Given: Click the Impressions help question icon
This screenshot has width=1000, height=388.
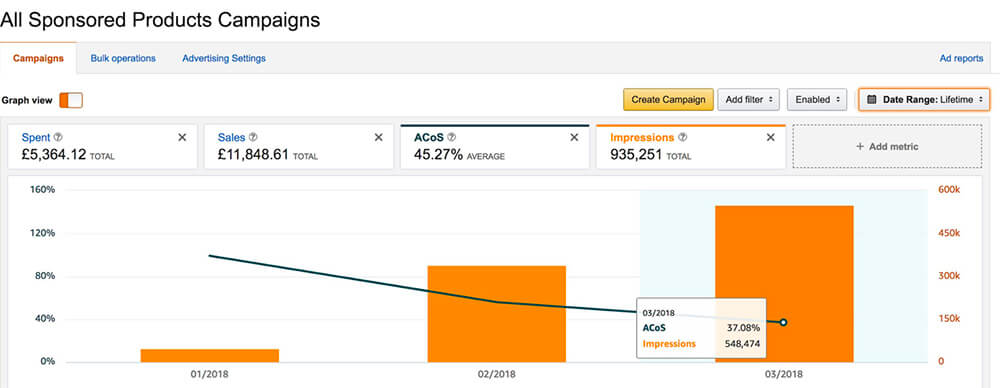Looking at the screenshot, I should pyautogui.click(x=683, y=137).
